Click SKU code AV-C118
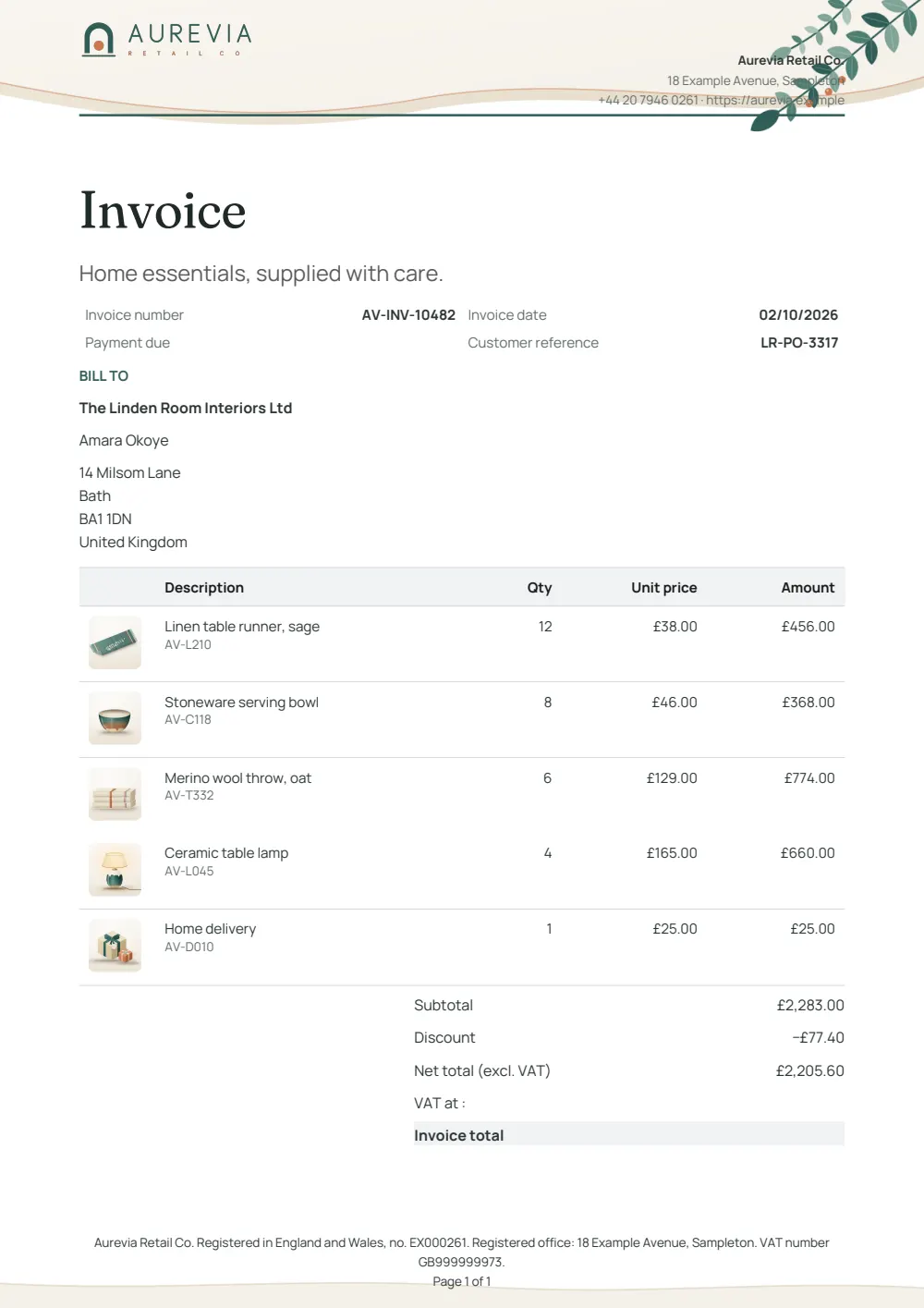Viewport: 924px width, 1308px height. [188, 720]
